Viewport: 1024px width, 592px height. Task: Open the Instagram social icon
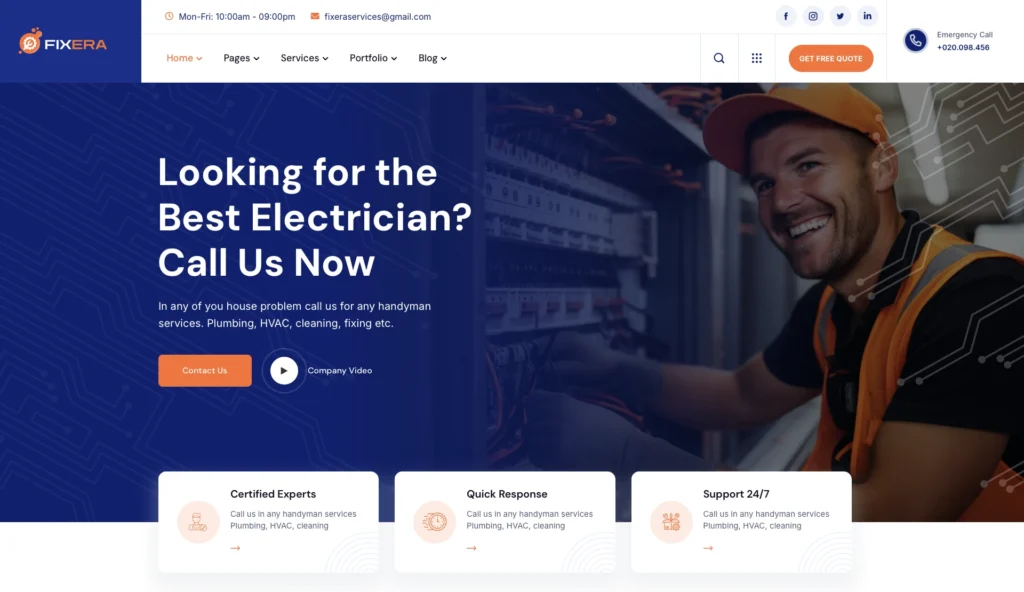pos(813,16)
